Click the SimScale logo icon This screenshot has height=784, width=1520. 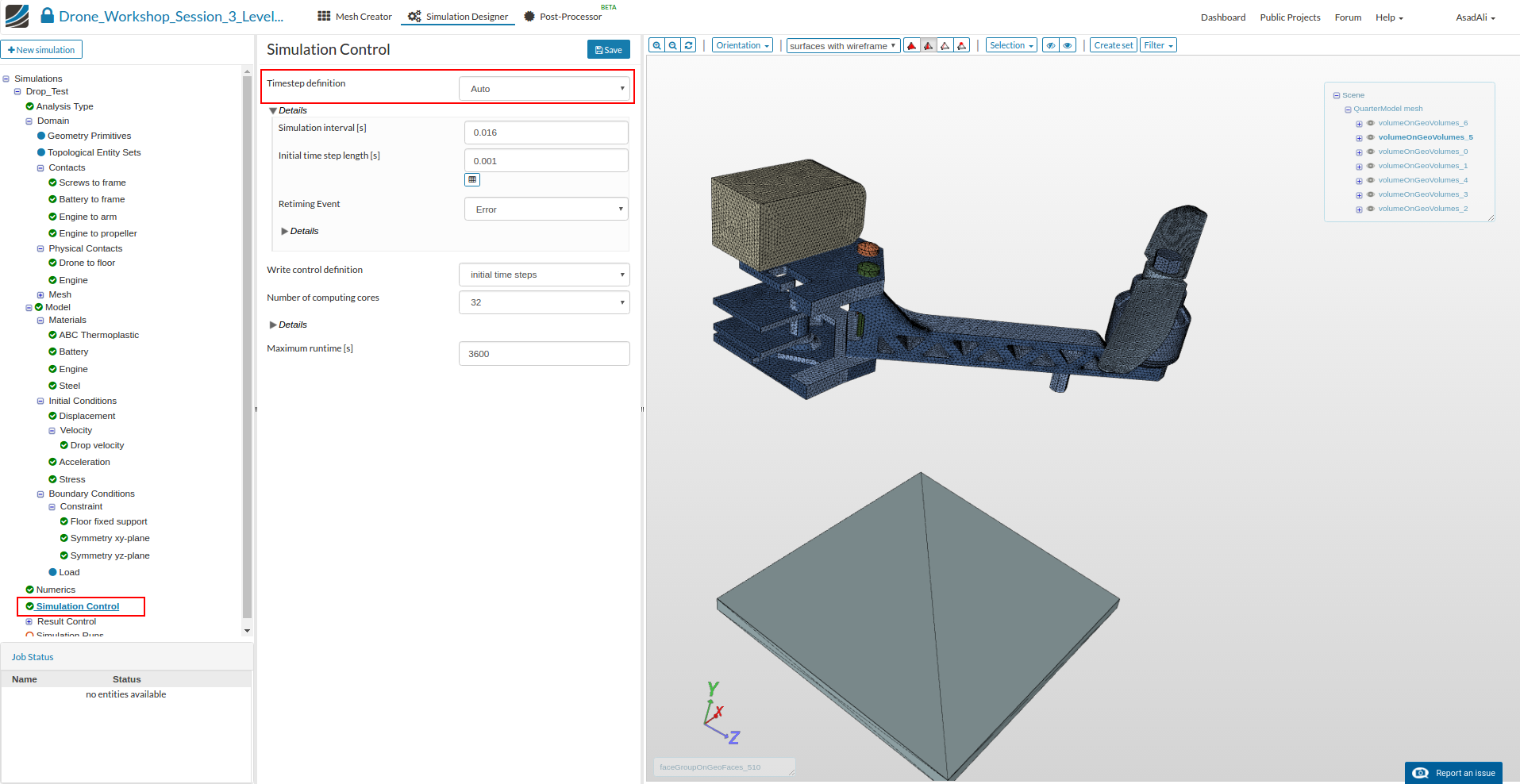click(x=17, y=16)
